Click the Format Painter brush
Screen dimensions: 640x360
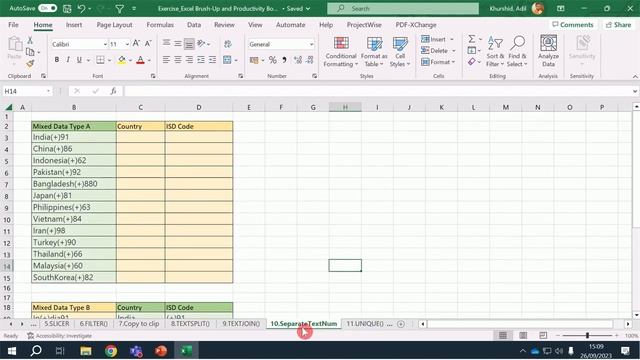pos(30,63)
